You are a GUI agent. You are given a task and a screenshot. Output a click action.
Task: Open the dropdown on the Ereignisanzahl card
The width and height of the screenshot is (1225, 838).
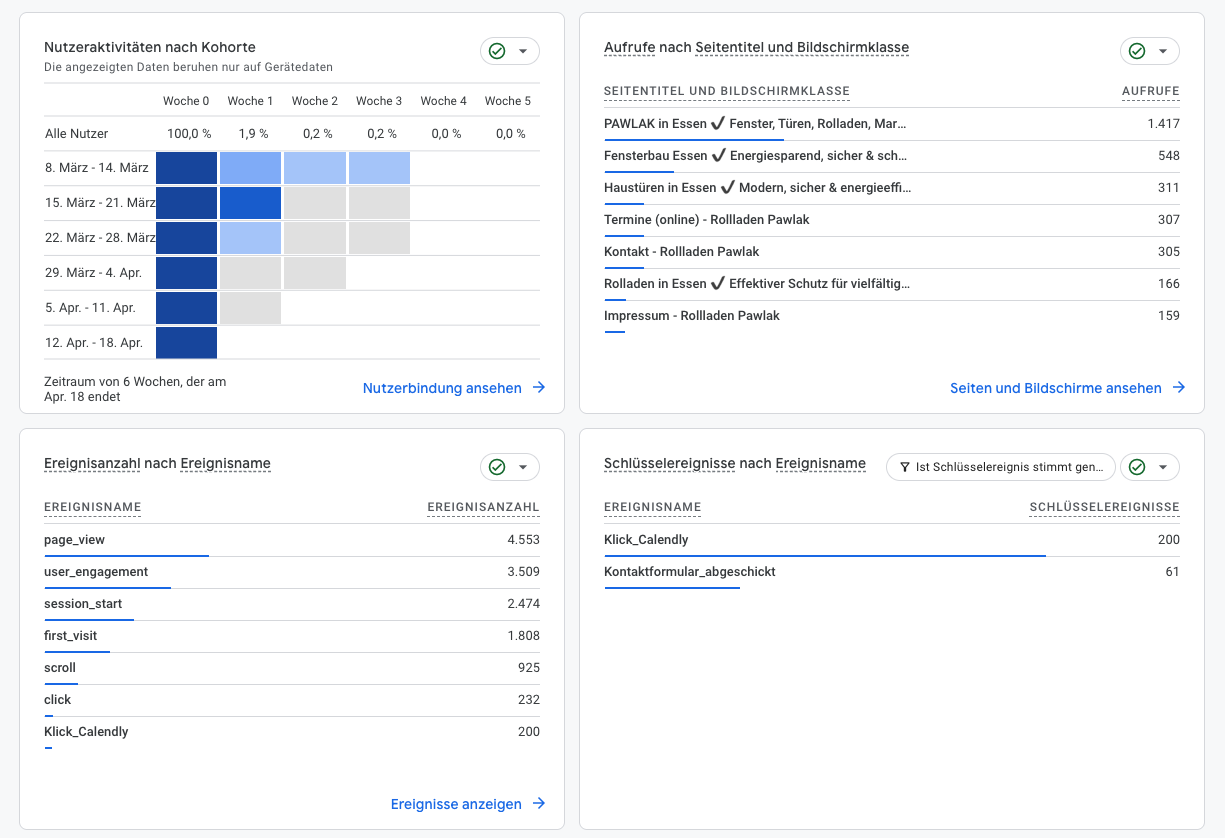click(x=523, y=466)
